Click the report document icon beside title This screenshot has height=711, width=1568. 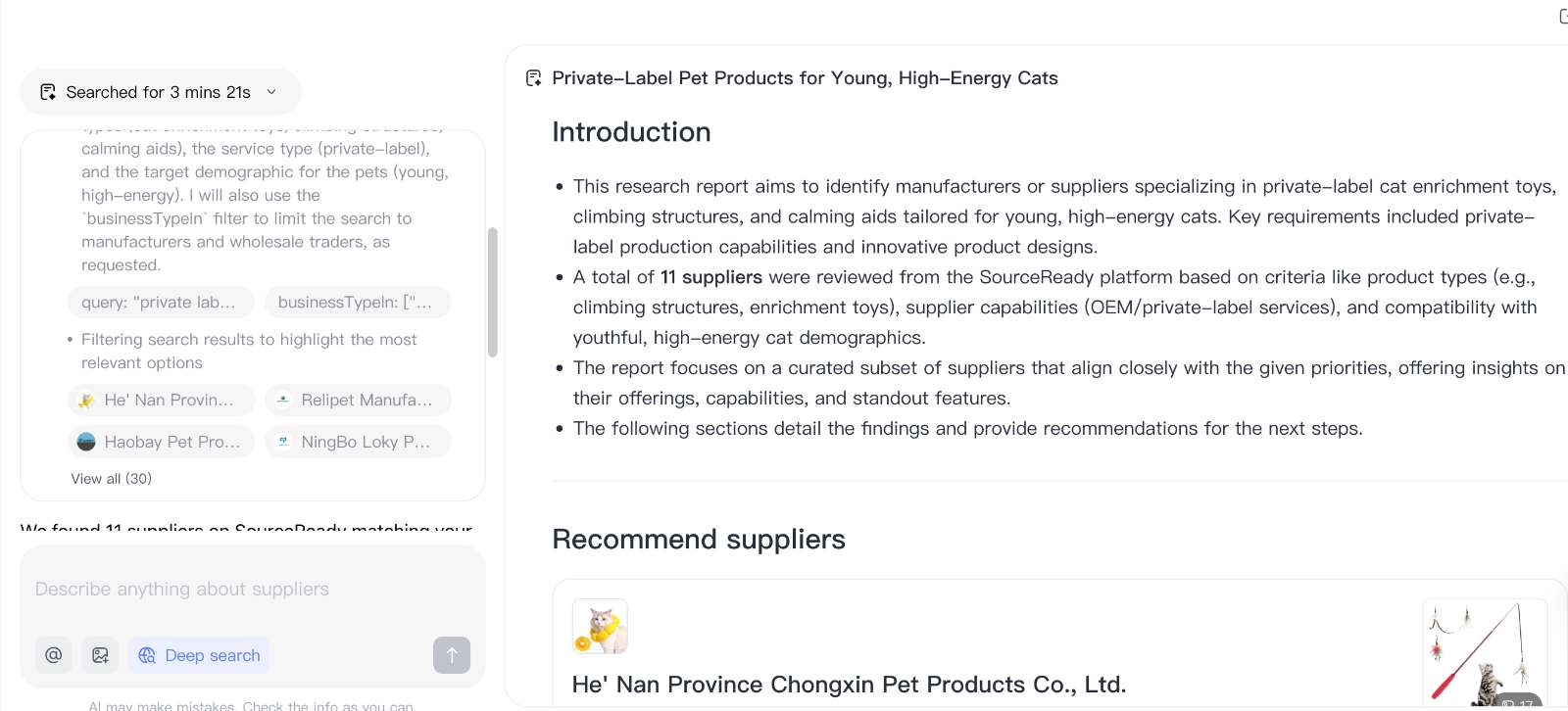click(533, 78)
